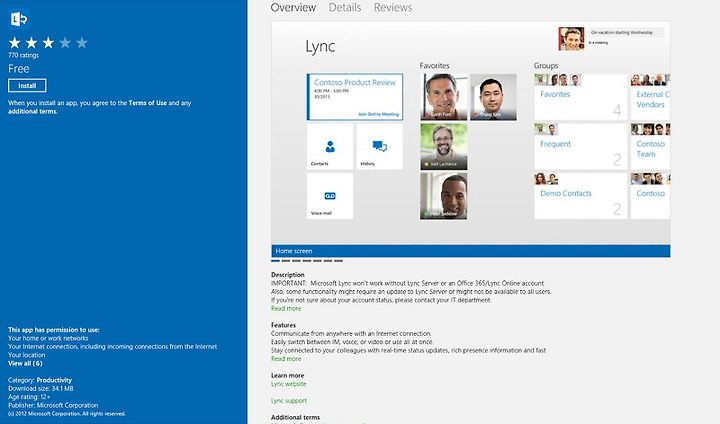Click the Groups heading in screenshot

tap(546, 66)
